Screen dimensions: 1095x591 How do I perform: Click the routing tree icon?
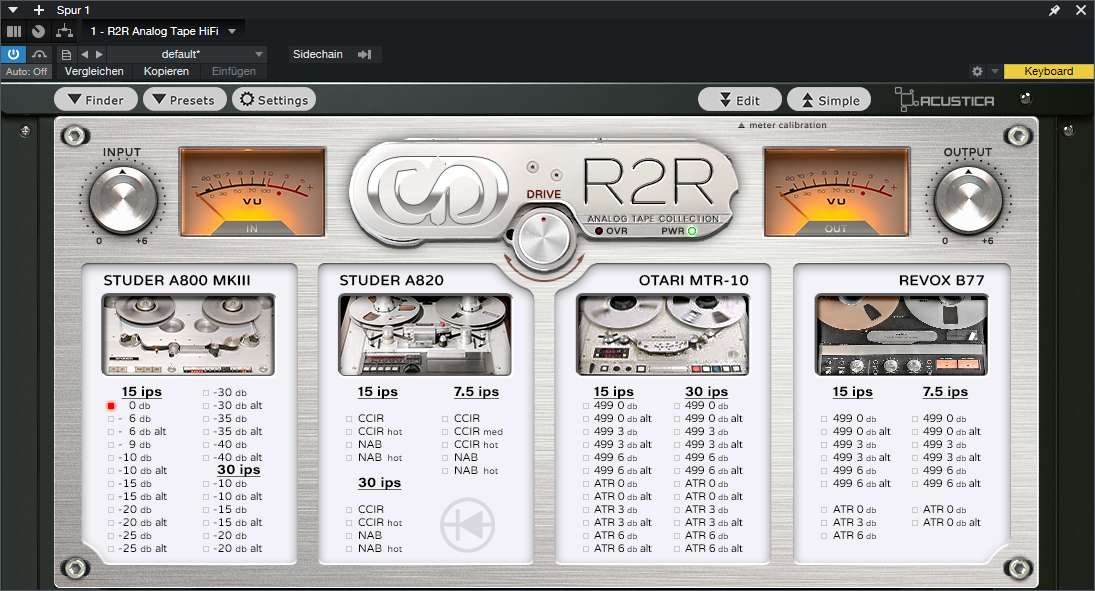(64, 31)
